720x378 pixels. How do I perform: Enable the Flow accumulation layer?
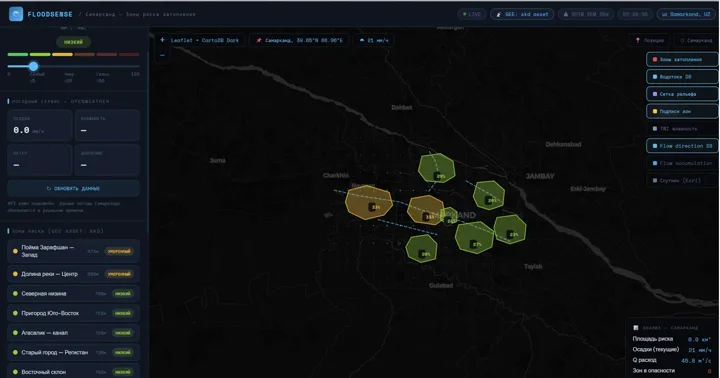(682, 163)
